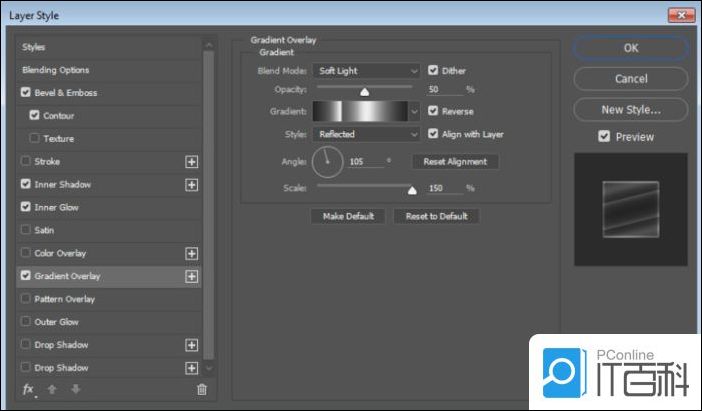Click the plus icon beside Color Overlay
Screen dimensions: 702x411
point(192,253)
